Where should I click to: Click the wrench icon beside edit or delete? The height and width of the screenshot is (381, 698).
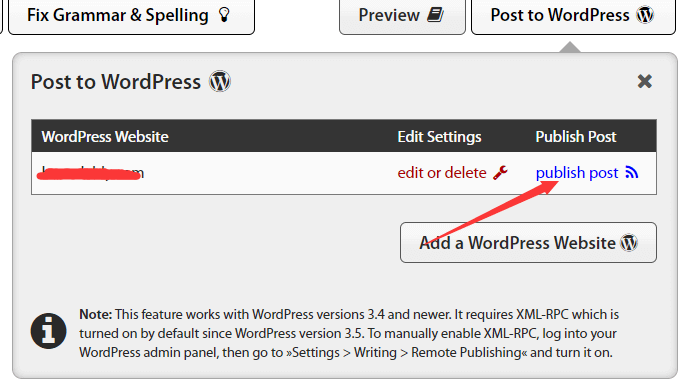(500, 173)
